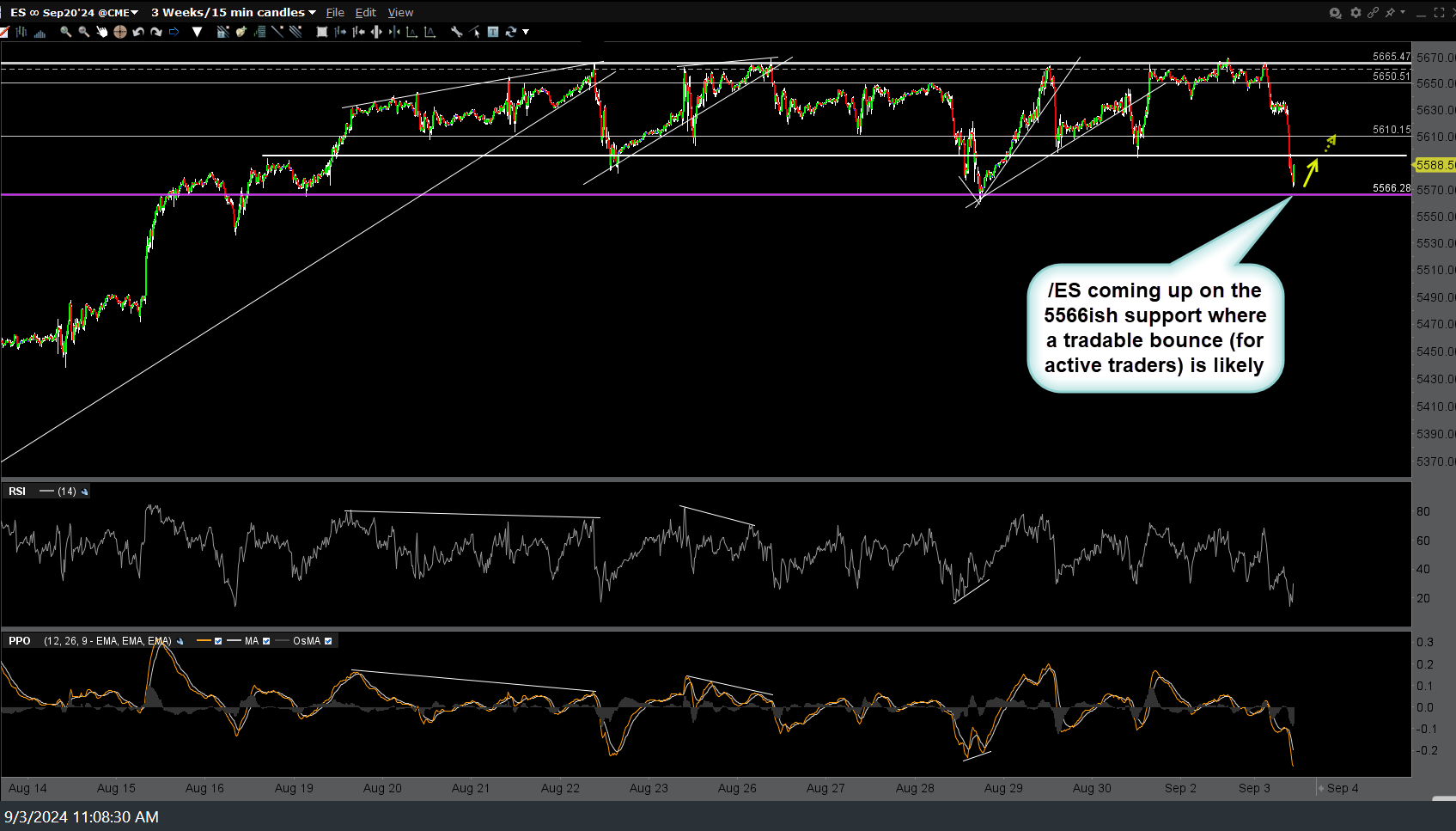
Task: Click the zoom out magnifier icon
Action: pos(83,32)
